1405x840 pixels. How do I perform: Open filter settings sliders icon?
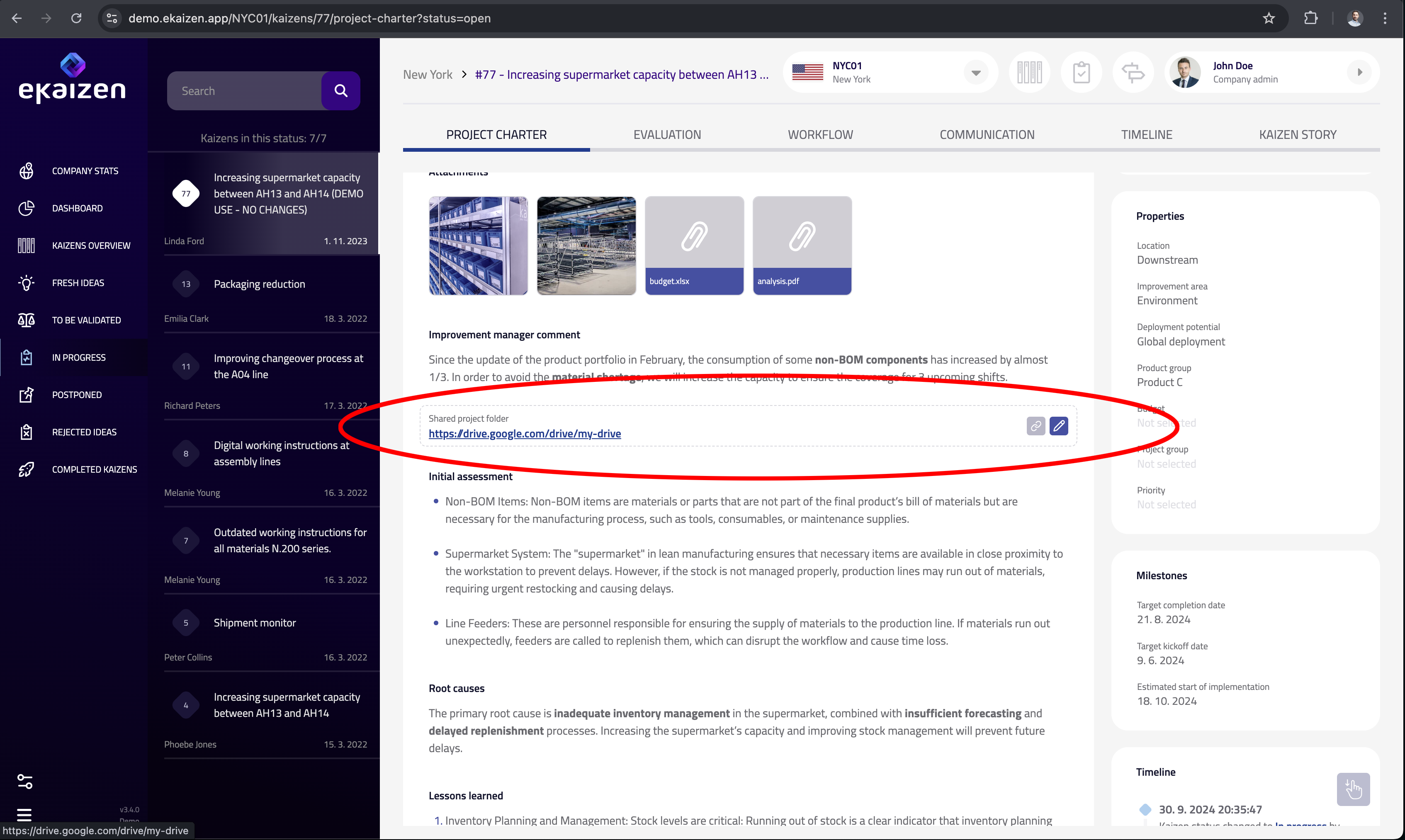[24, 781]
